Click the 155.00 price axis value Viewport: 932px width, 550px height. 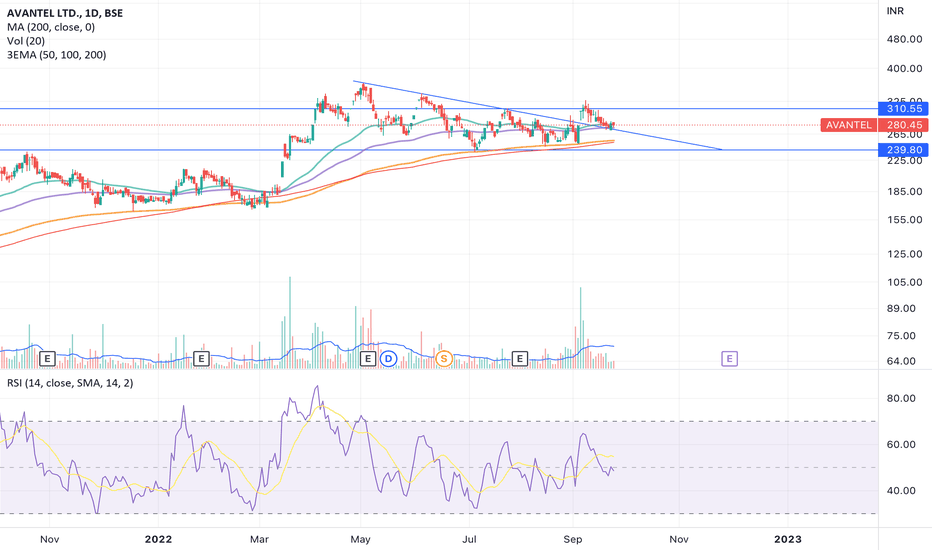905,219
